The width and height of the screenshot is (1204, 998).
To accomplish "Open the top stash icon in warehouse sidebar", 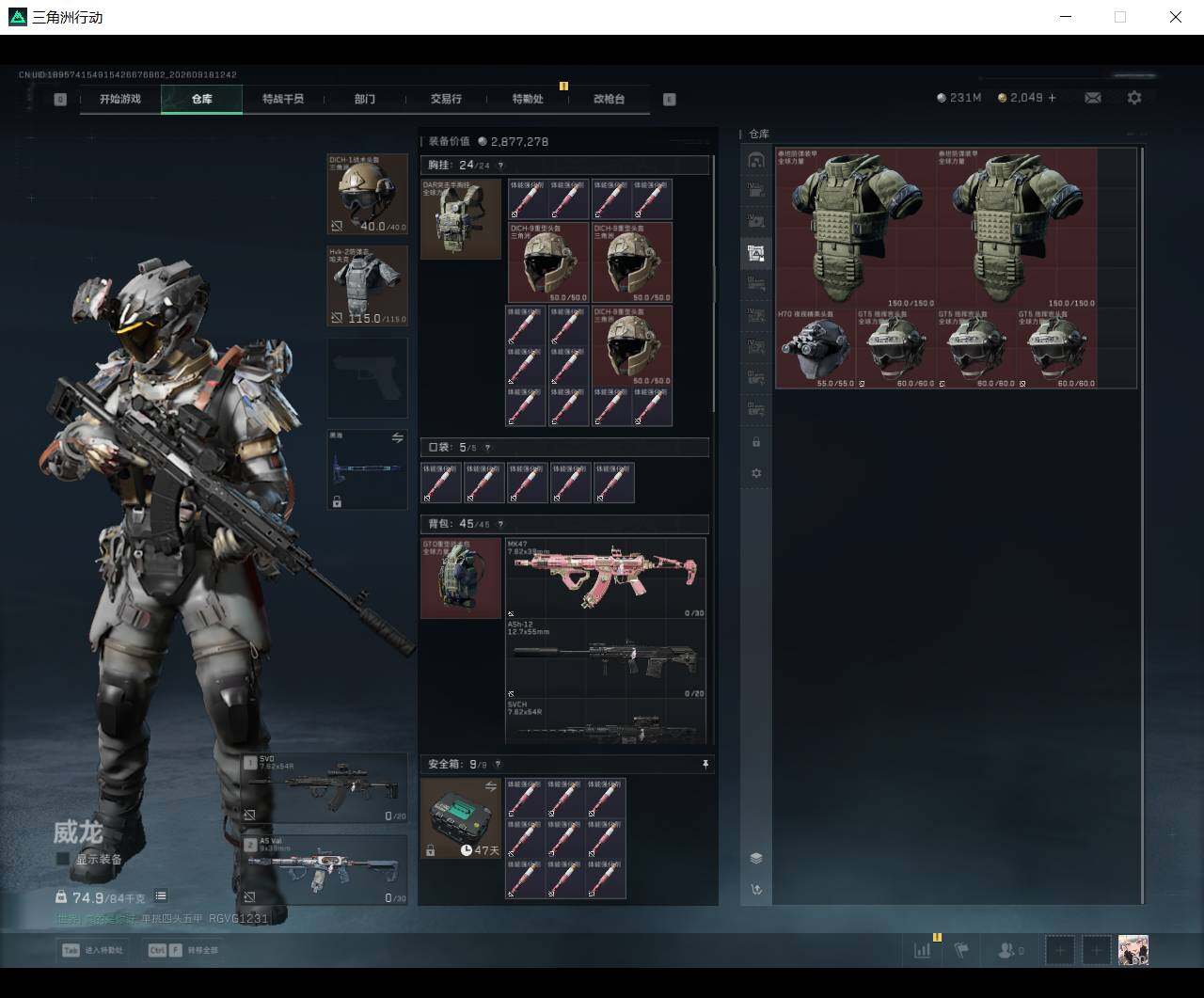I will (756, 160).
